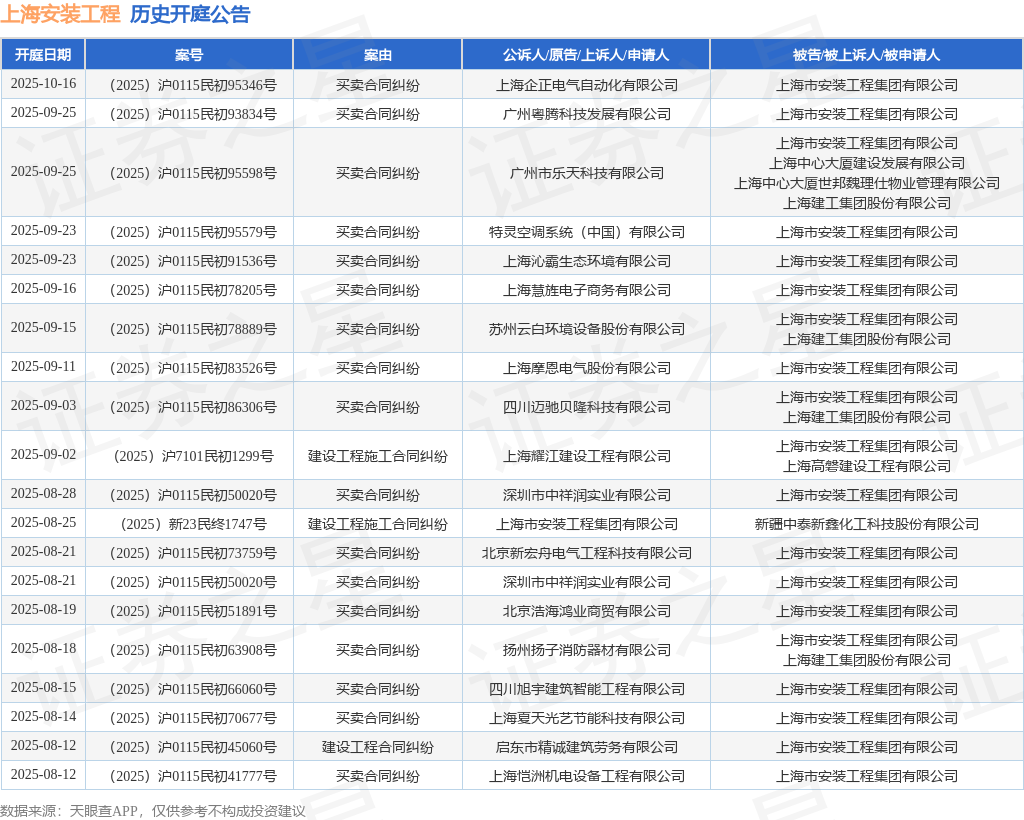The width and height of the screenshot is (1024, 820).
Task: Click plaintiff 上海恺洲机电设备工程有限公司
Action: tap(586, 776)
